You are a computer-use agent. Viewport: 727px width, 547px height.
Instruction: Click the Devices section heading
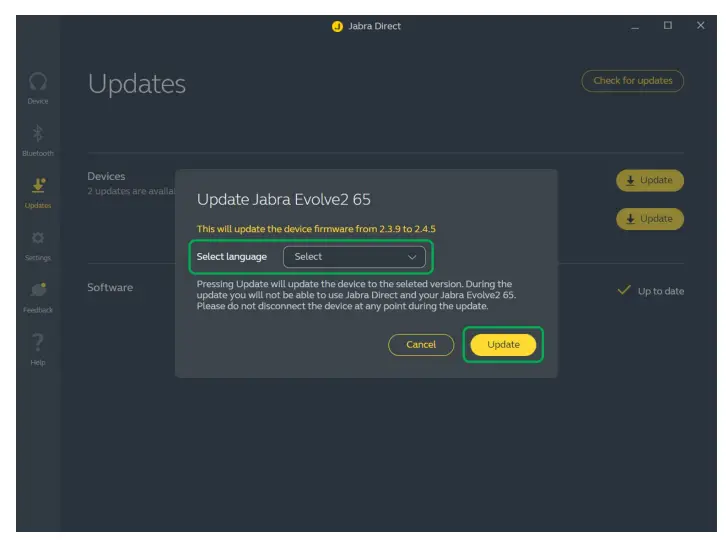point(106,176)
